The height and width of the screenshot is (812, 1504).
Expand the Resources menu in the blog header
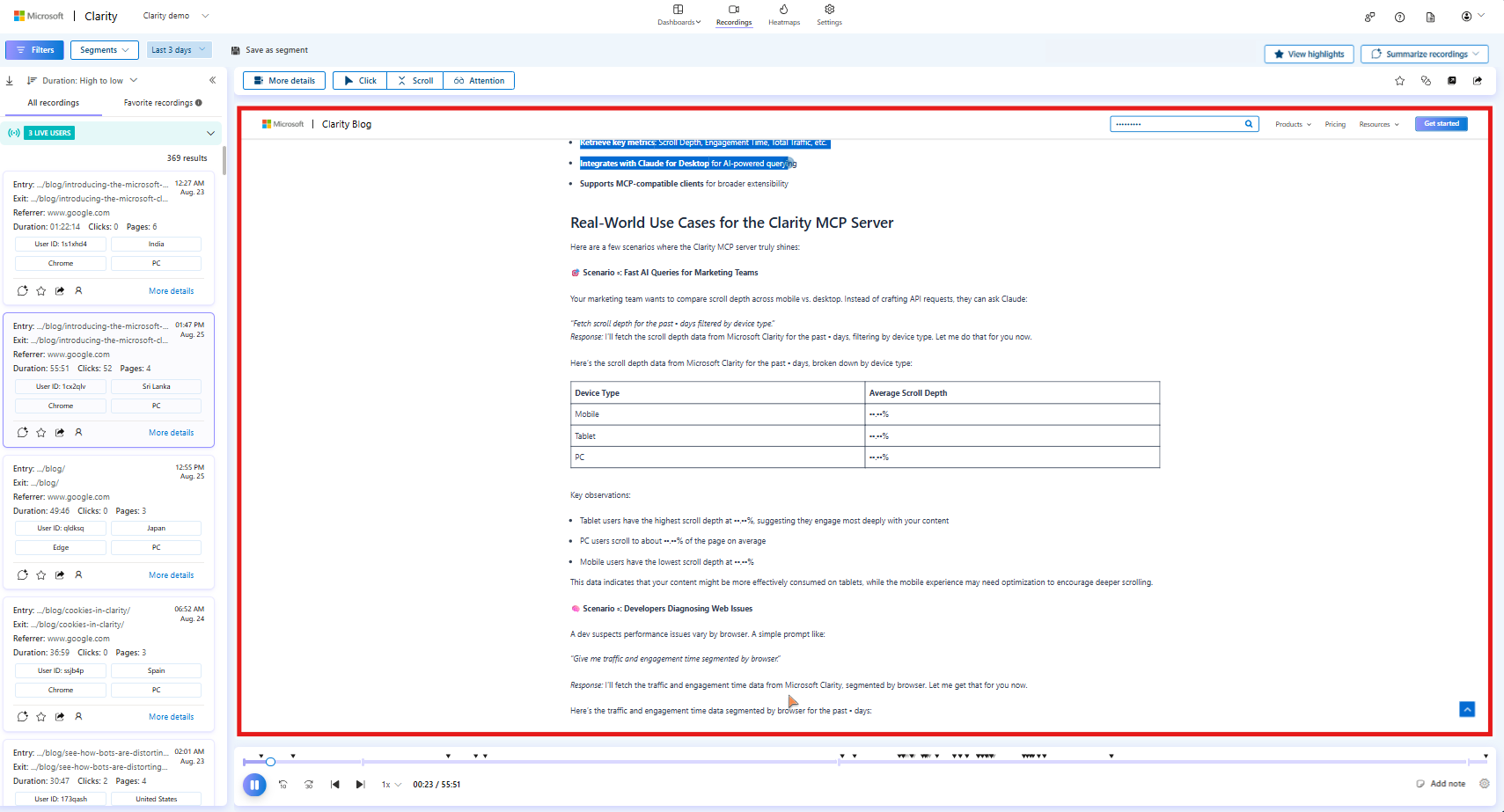tap(1379, 124)
